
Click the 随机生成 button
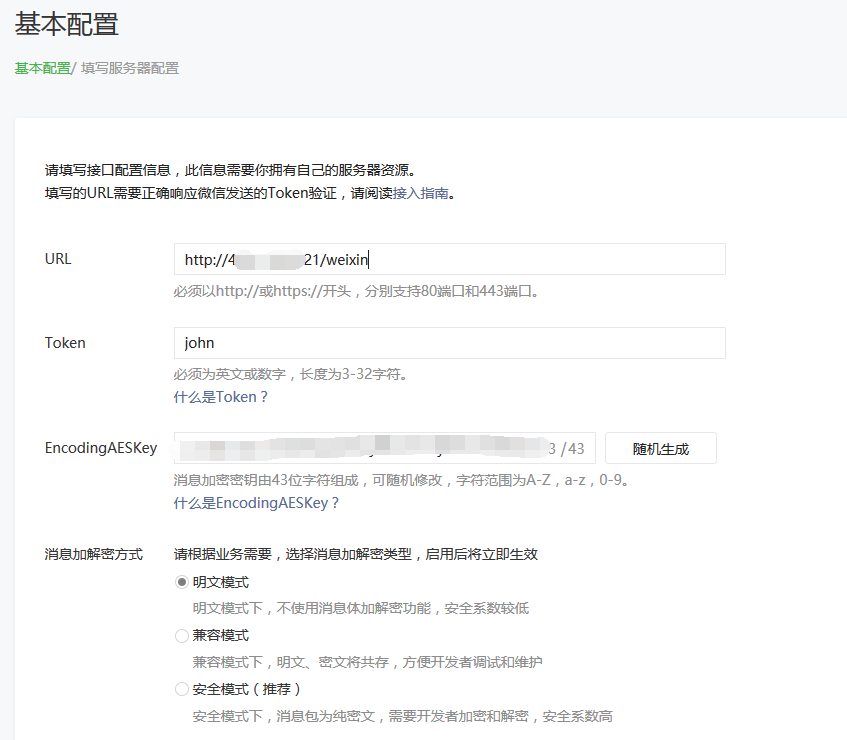point(661,448)
